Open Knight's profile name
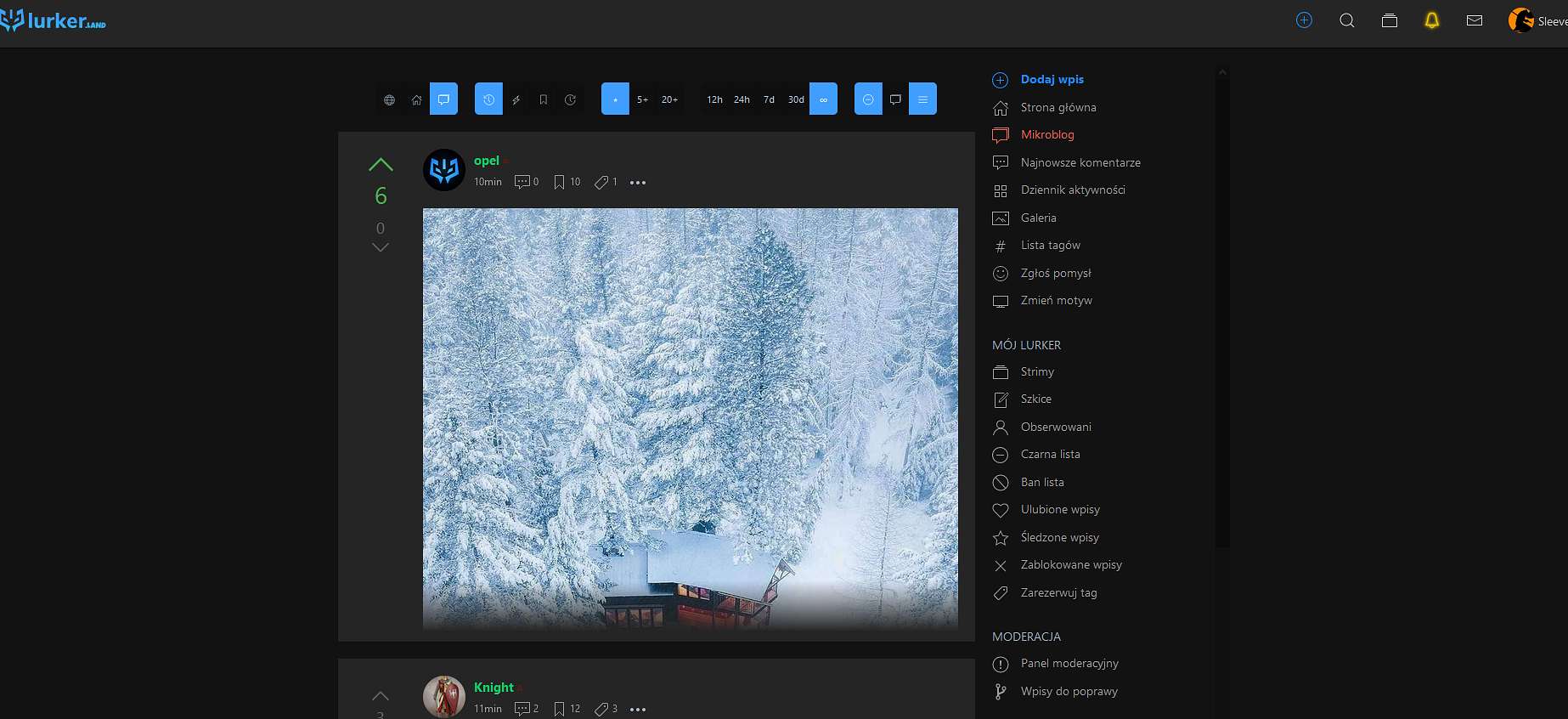Image resolution: width=1568 pixels, height=719 pixels. pyautogui.click(x=494, y=688)
